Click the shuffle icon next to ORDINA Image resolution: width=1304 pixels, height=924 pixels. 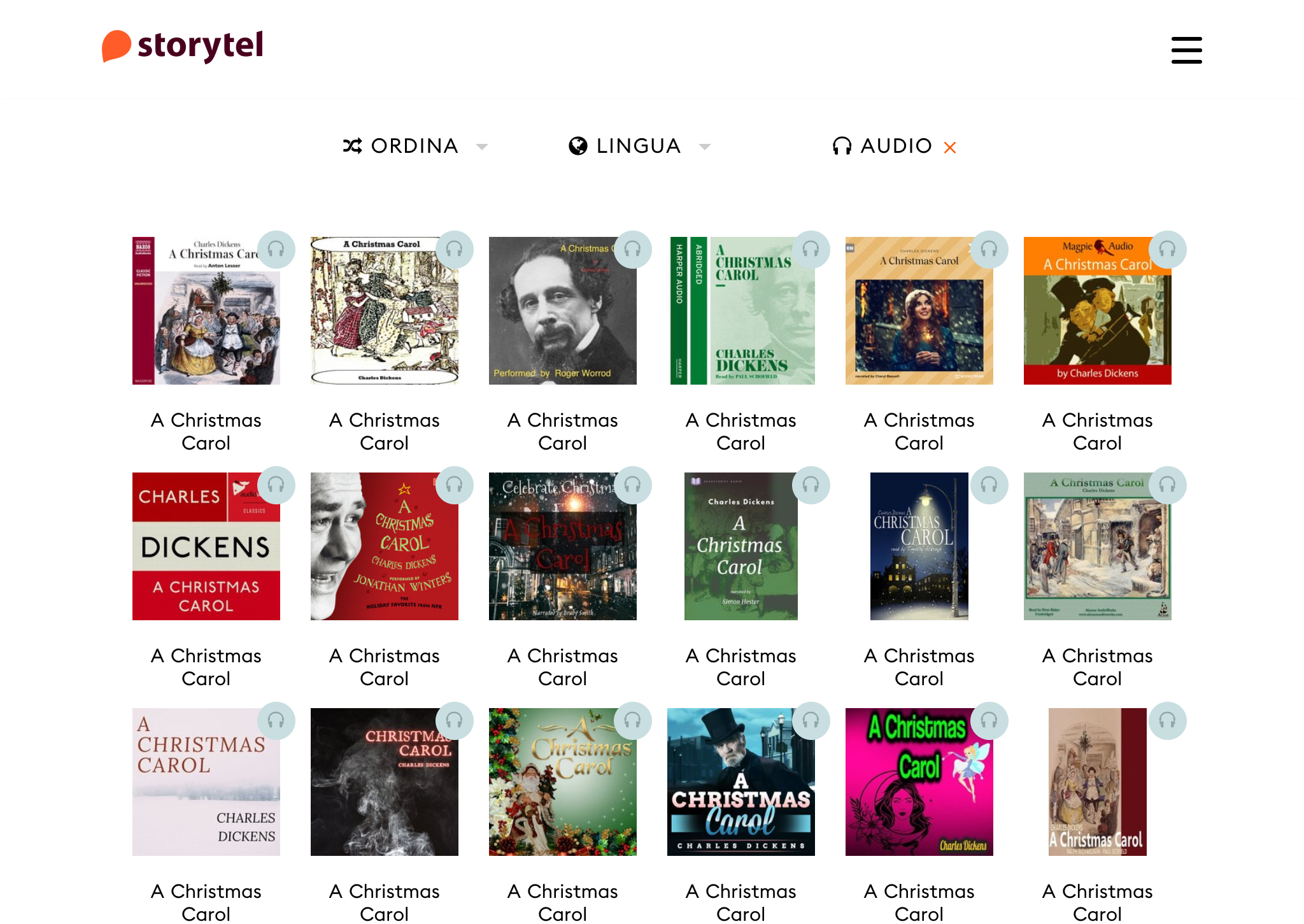352,146
